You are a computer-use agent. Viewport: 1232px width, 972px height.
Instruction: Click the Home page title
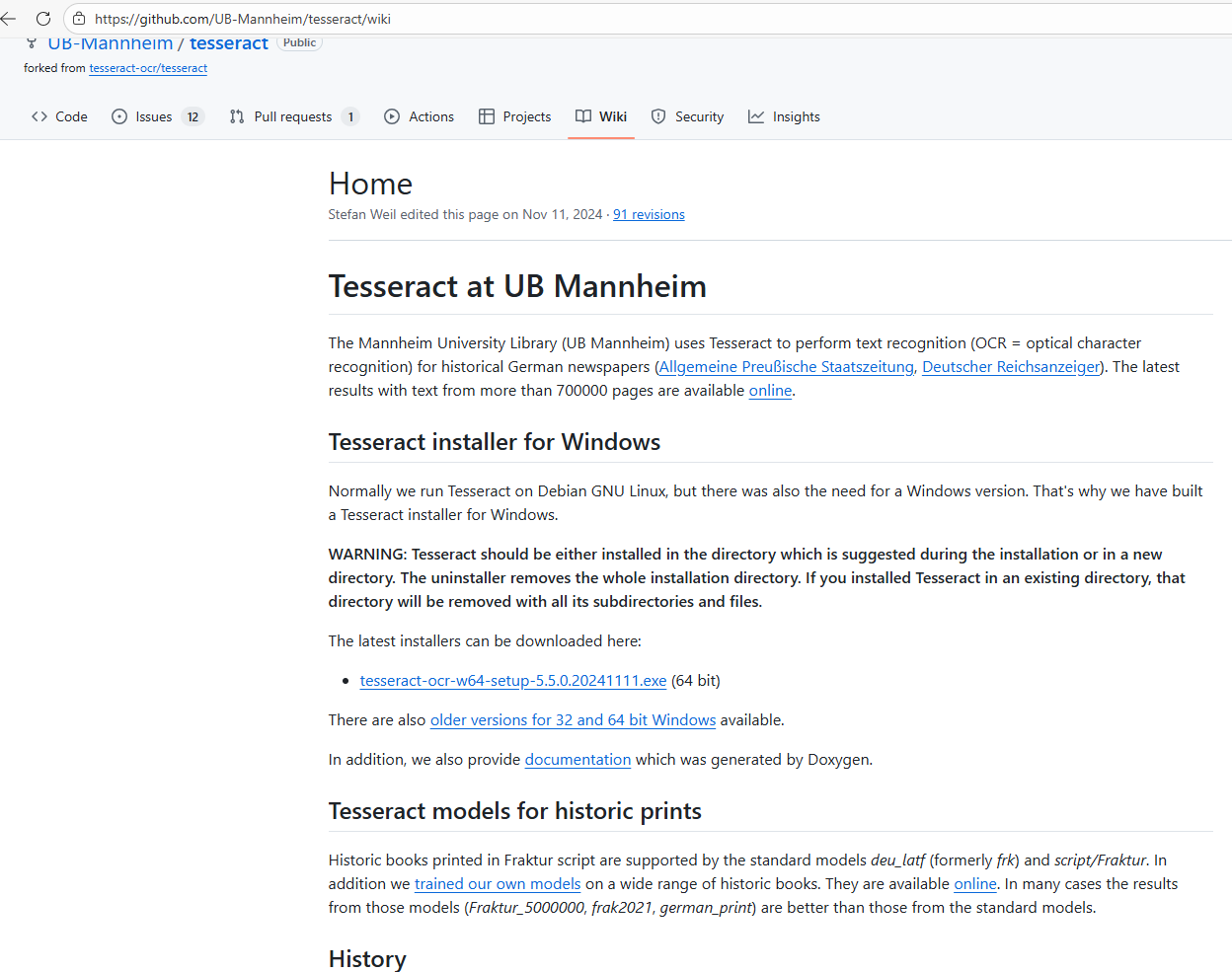[x=370, y=184]
